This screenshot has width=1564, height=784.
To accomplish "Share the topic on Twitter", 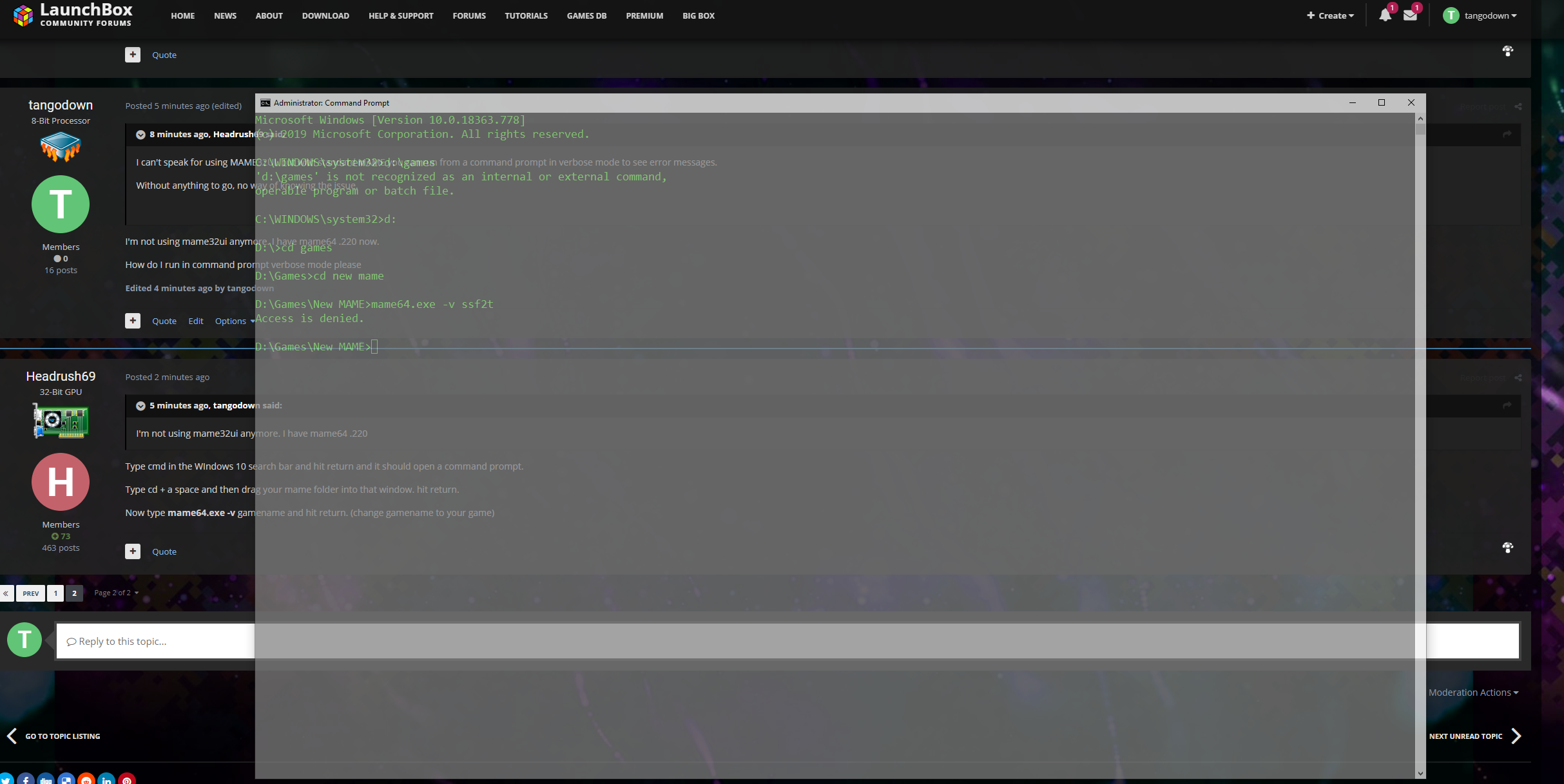I will pos(6,780).
